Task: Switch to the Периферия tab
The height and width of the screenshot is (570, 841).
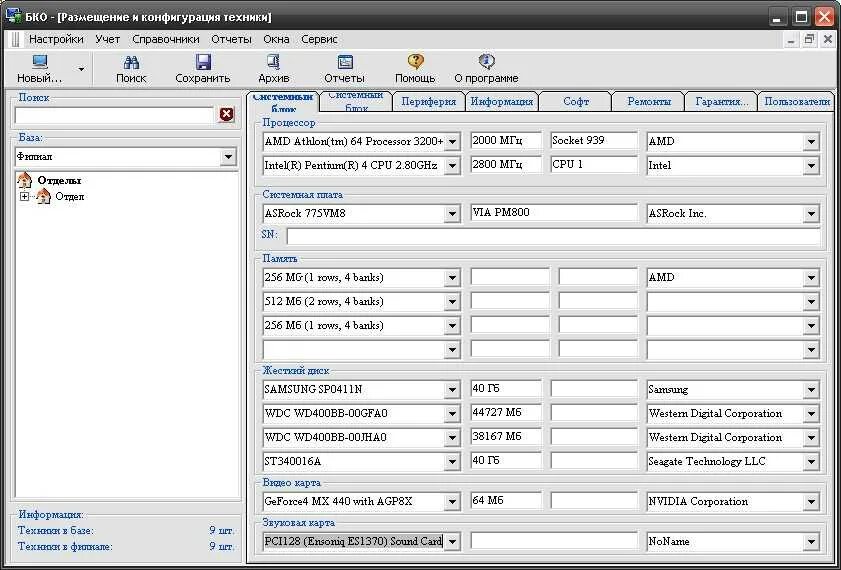Action: [x=429, y=101]
